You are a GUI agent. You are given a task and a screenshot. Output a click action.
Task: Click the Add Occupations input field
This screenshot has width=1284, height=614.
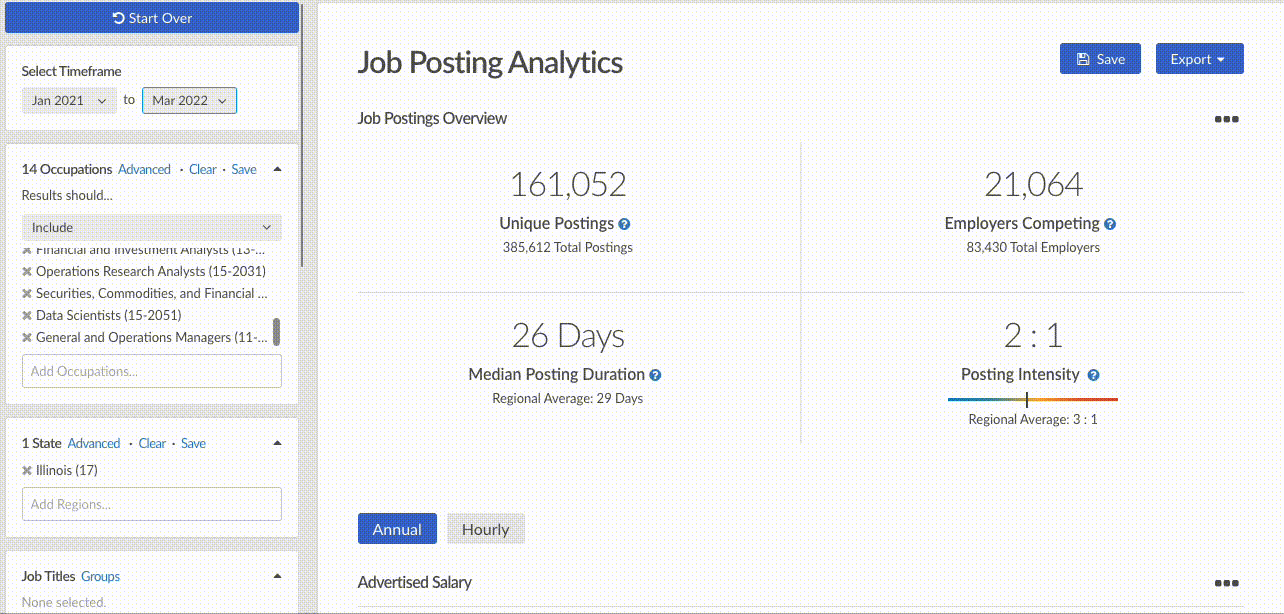[152, 371]
